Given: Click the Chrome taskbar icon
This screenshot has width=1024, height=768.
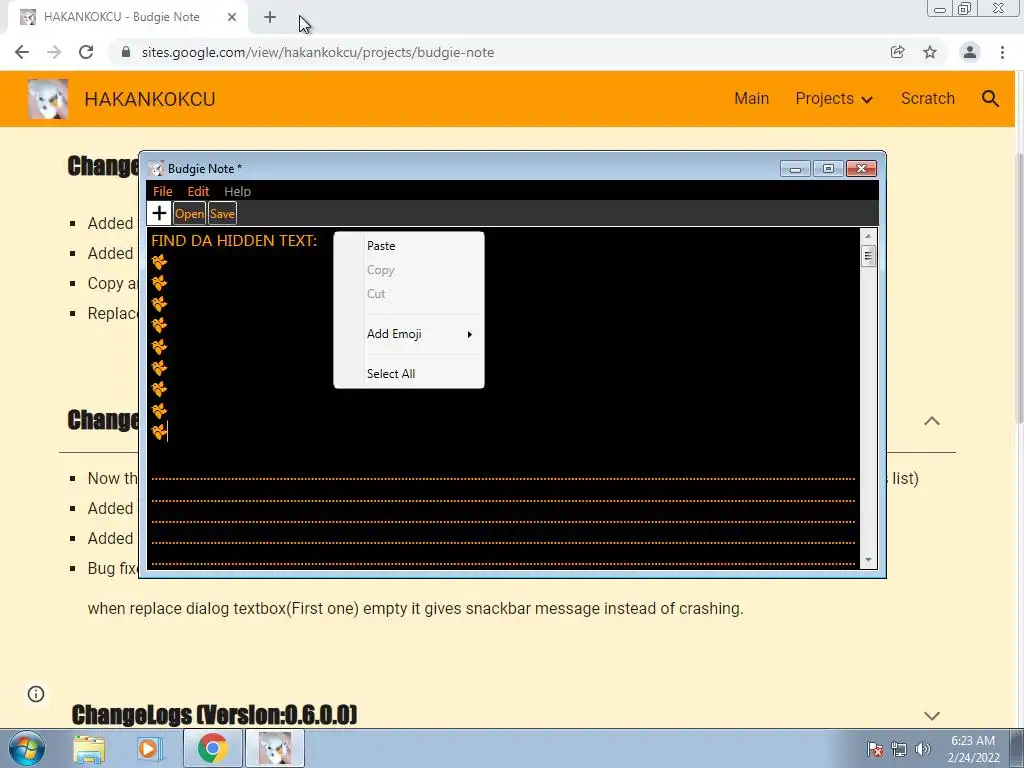Looking at the screenshot, I should point(212,748).
